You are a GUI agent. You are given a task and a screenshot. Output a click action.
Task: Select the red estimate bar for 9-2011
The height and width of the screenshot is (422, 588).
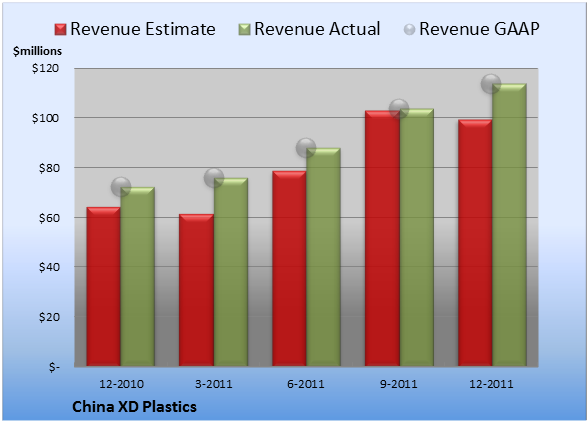[x=382, y=238]
